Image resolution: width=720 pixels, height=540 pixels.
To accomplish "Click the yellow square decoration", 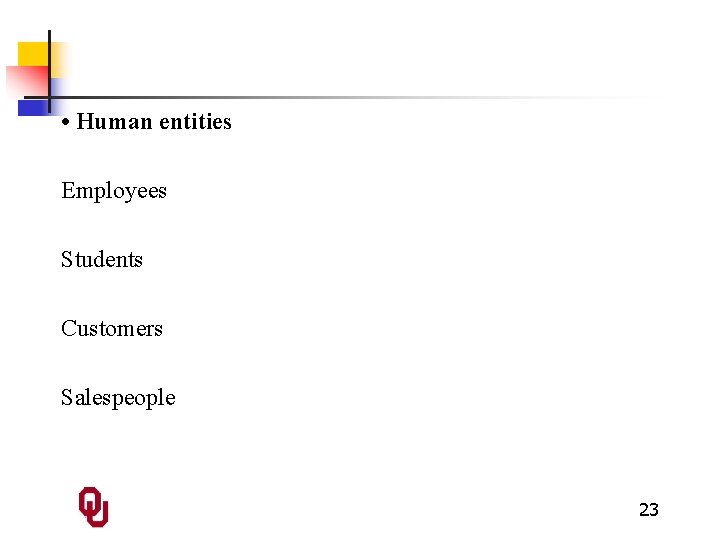I will [34, 54].
